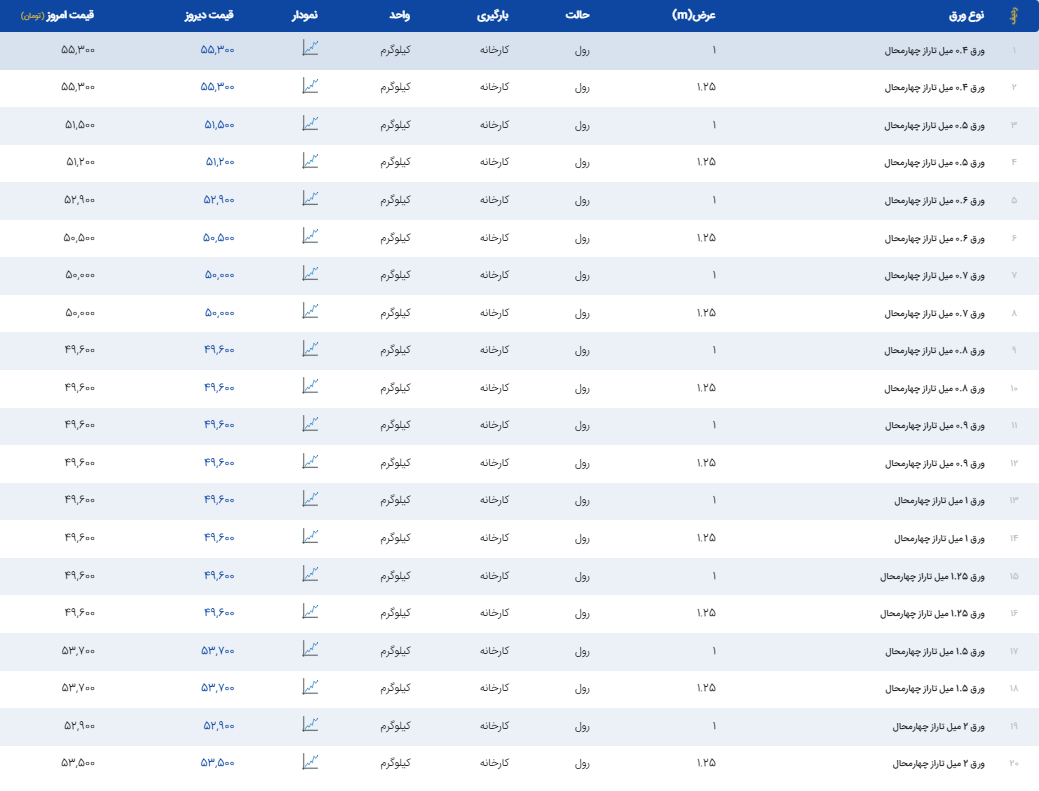The image size is (1039, 791).
Task: Open the chart icon for row 4
Action: pos(311,161)
